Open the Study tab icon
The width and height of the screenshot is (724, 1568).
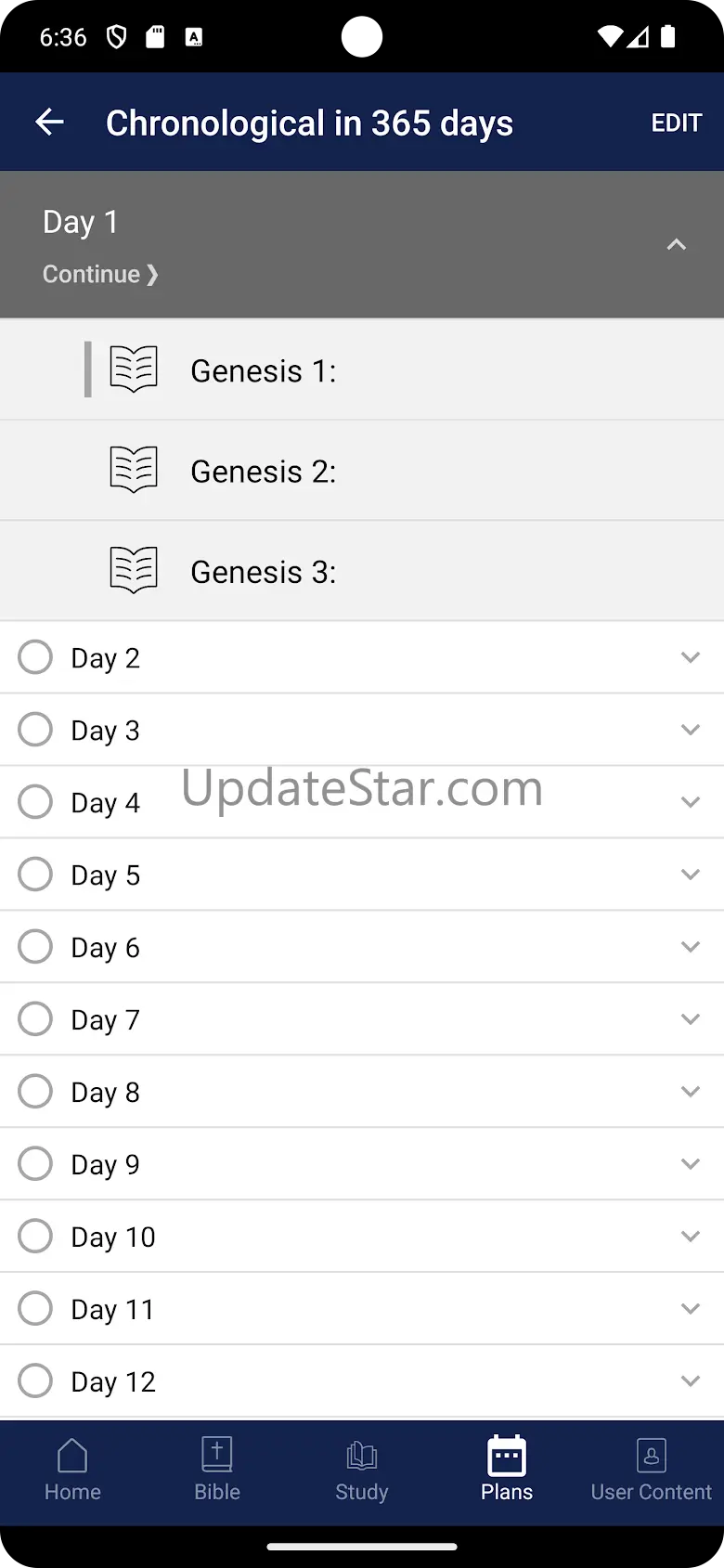[x=362, y=1456]
